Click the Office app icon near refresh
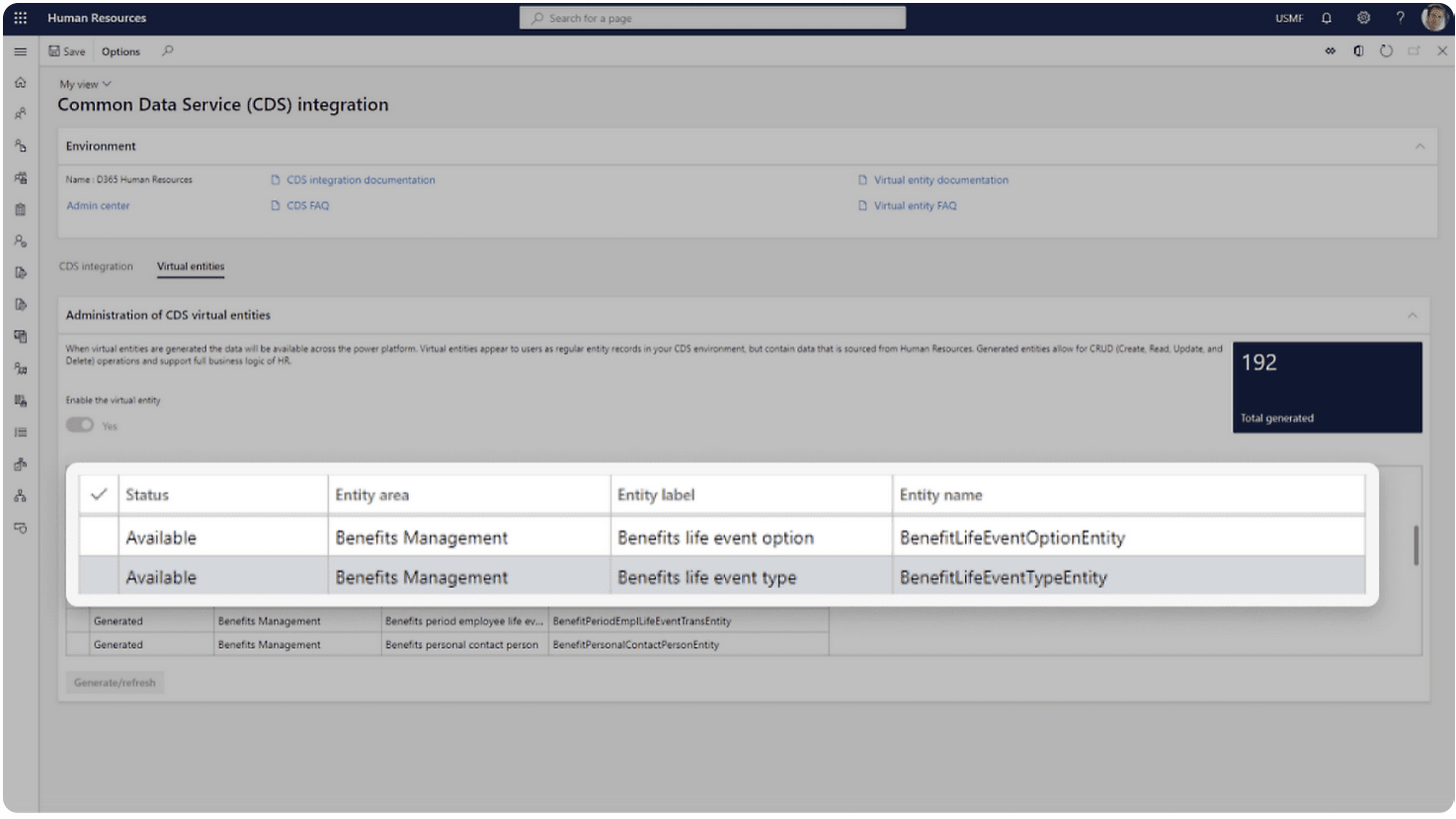The image size is (1456, 819). coord(1358,51)
